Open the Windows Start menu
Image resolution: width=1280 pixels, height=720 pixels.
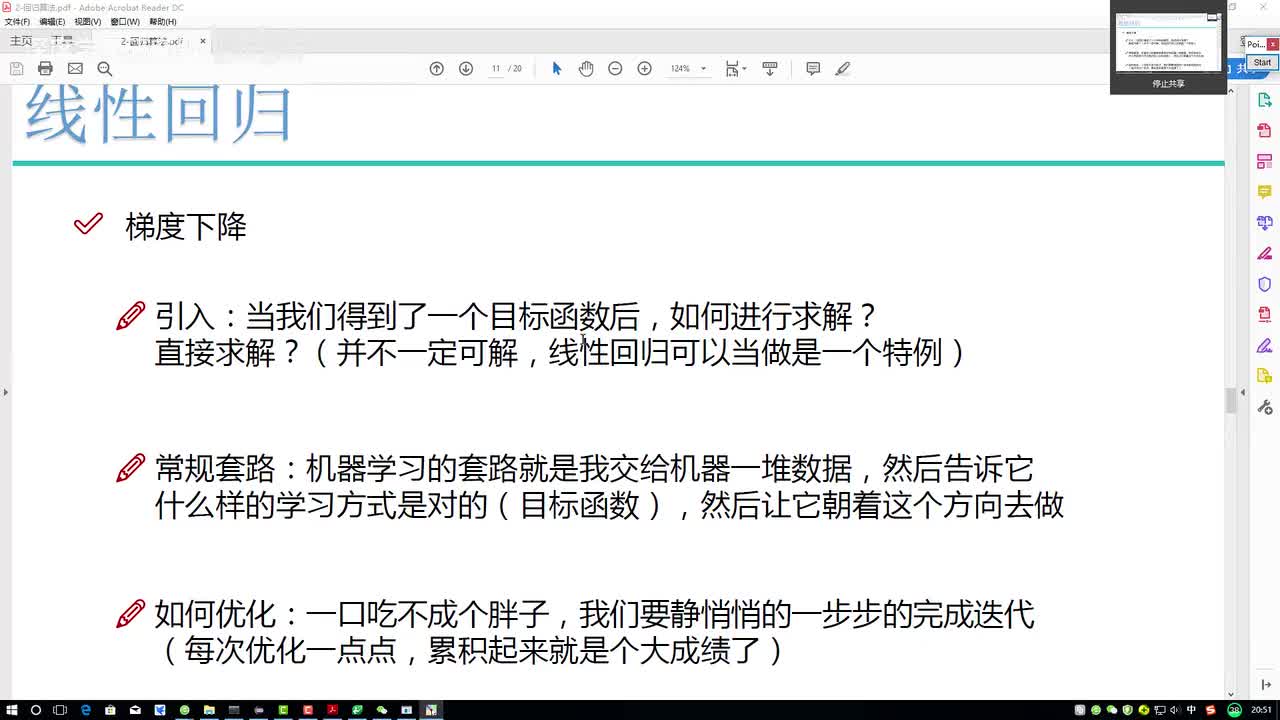pyautogui.click(x=12, y=710)
